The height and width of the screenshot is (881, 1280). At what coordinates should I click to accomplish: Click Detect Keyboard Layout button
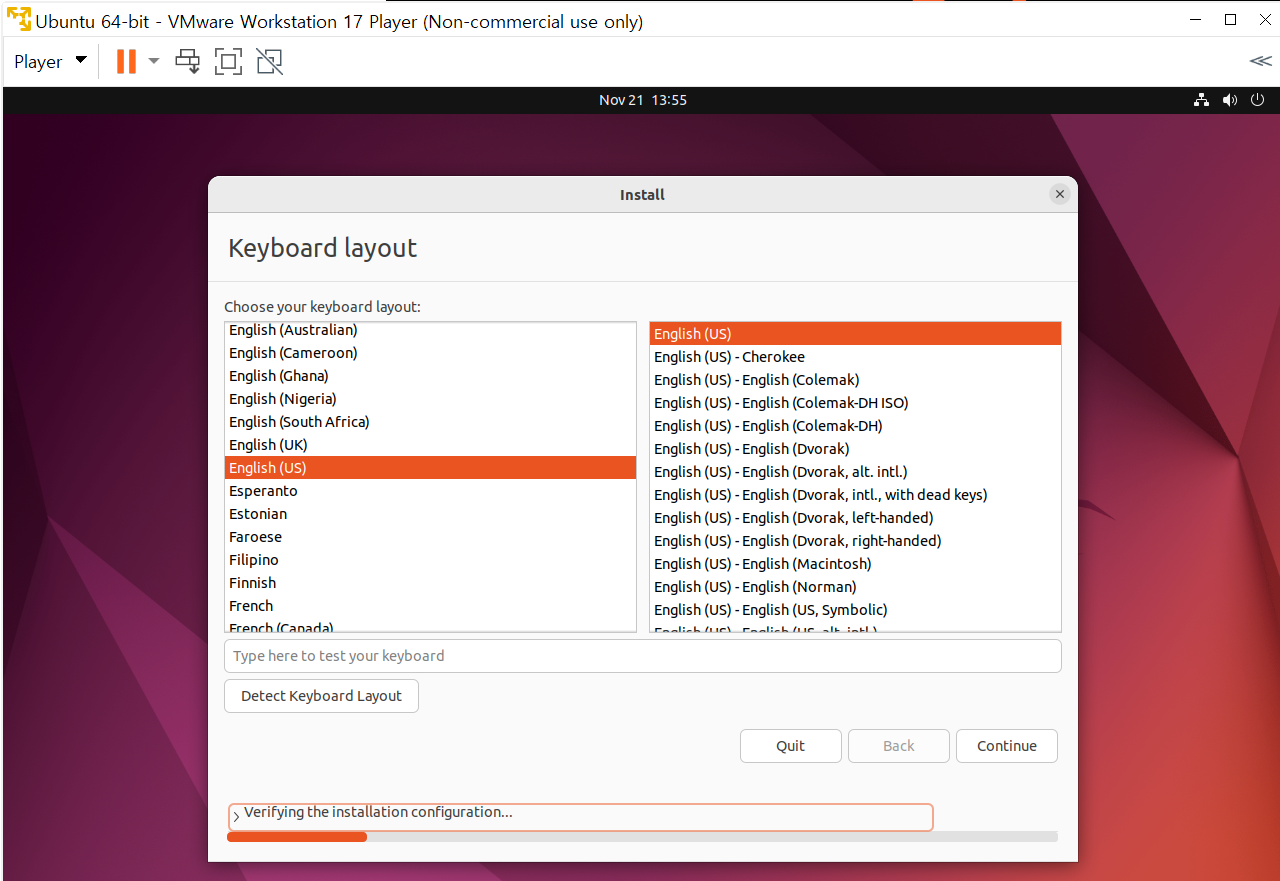[321, 696]
